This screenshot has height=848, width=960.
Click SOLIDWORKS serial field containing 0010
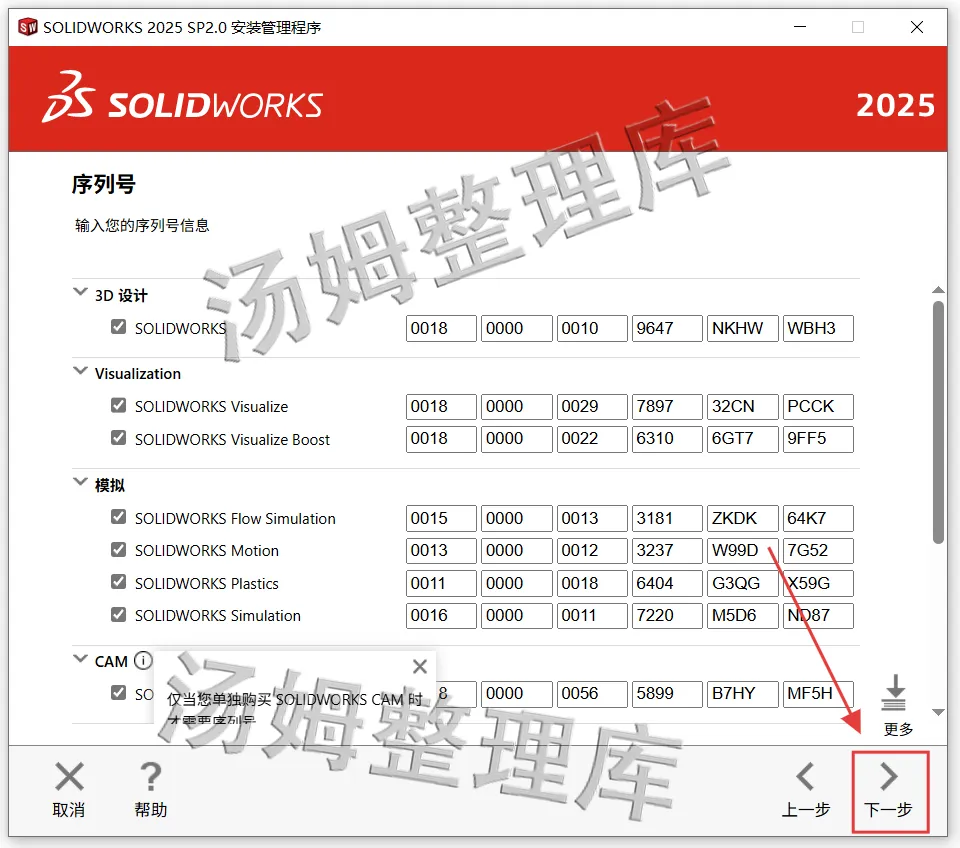(x=591, y=328)
